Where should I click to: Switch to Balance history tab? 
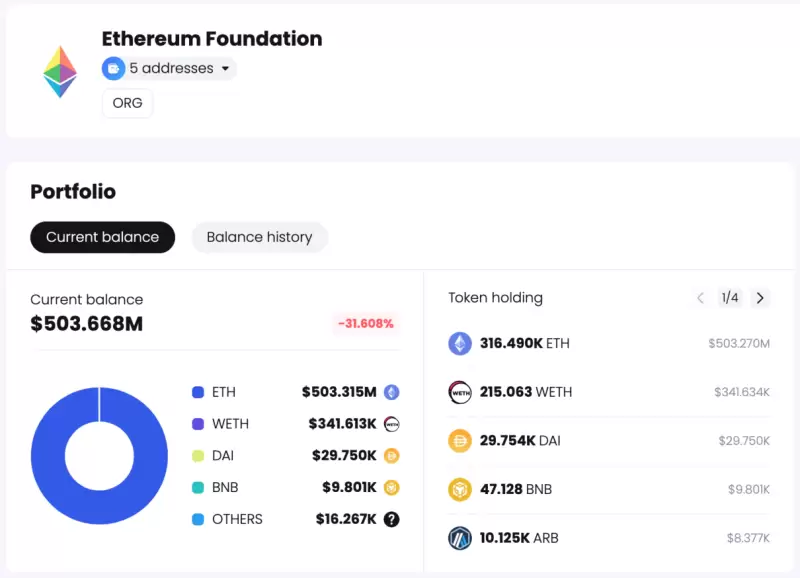(259, 237)
